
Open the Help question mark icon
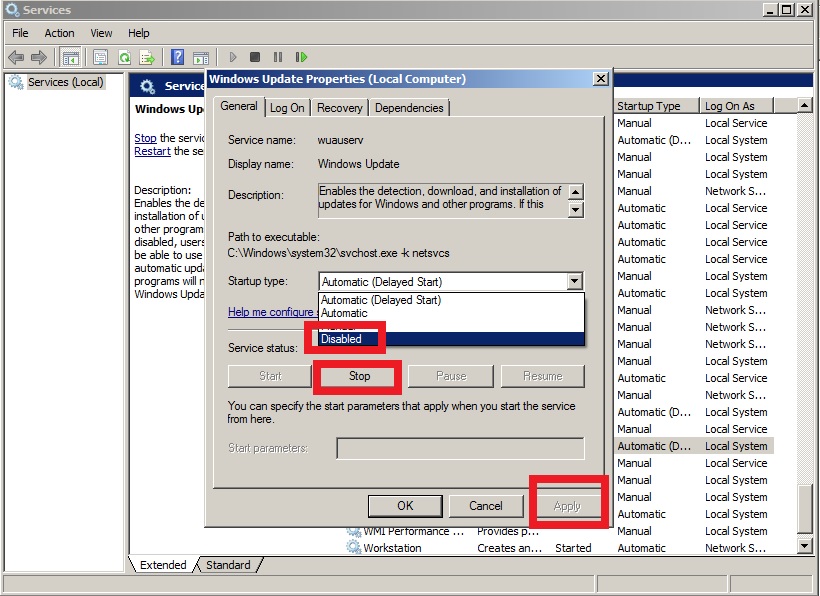[178, 57]
